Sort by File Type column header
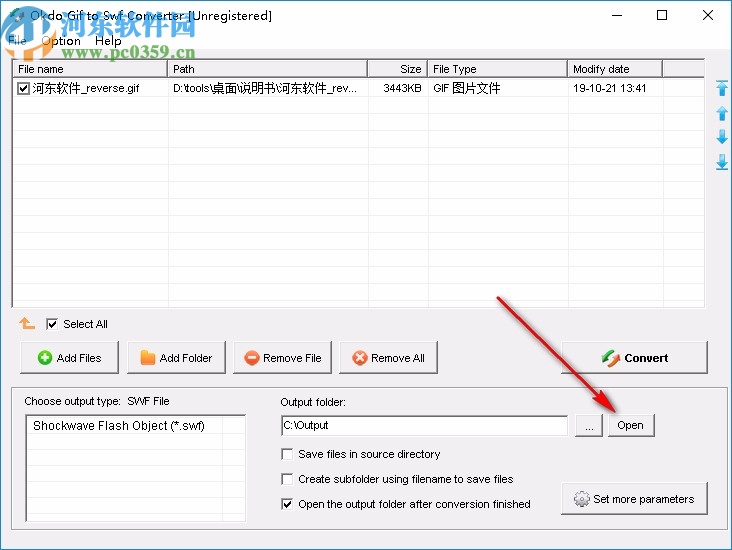Screen dimensions: 732x550 tap(497, 69)
